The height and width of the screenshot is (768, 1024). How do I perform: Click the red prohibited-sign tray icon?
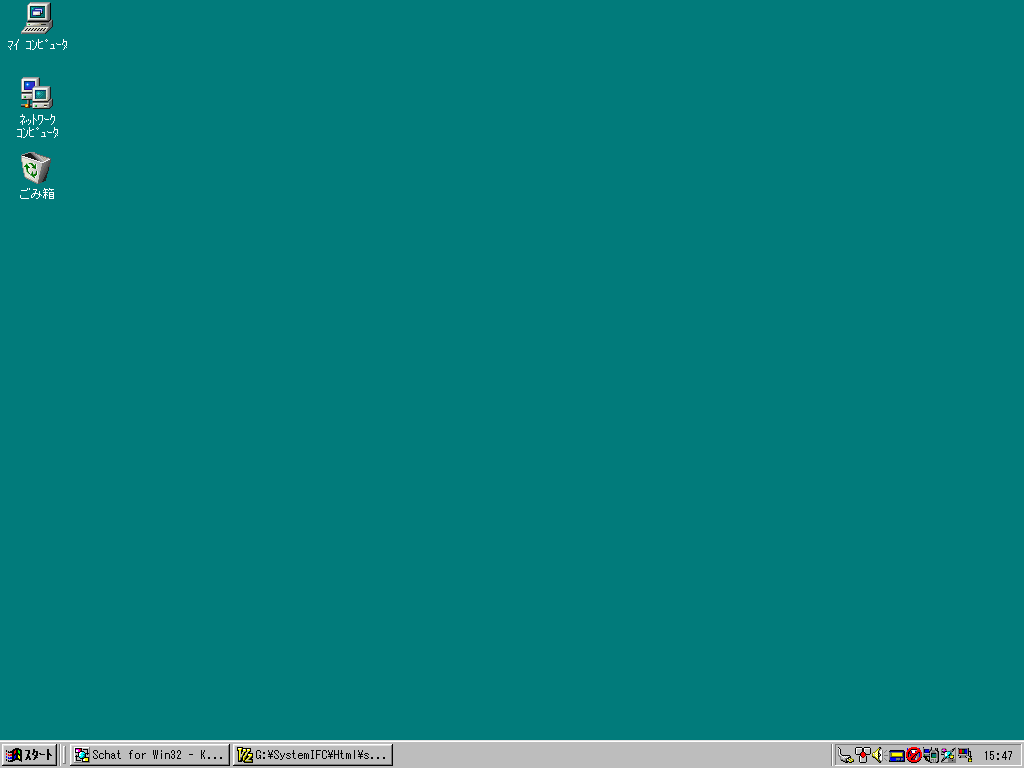914,755
